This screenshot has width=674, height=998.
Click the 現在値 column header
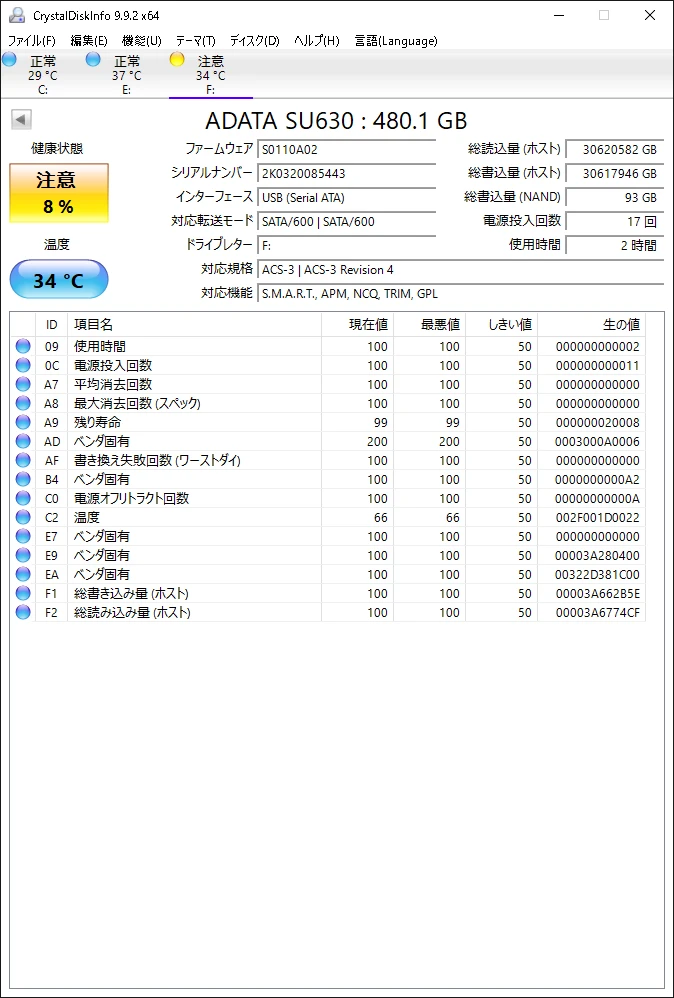pyautogui.click(x=358, y=325)
